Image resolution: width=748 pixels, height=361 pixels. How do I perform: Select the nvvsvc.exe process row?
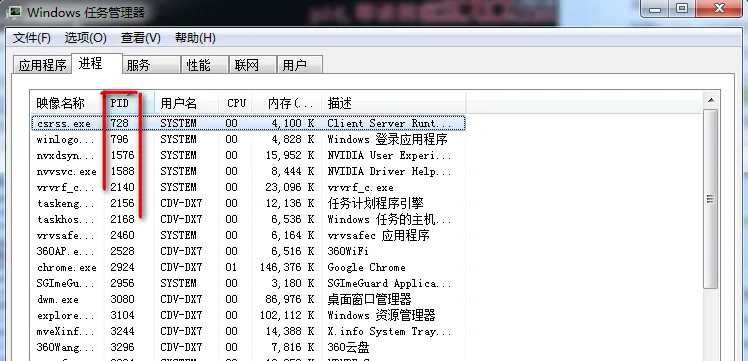[248, 171]
